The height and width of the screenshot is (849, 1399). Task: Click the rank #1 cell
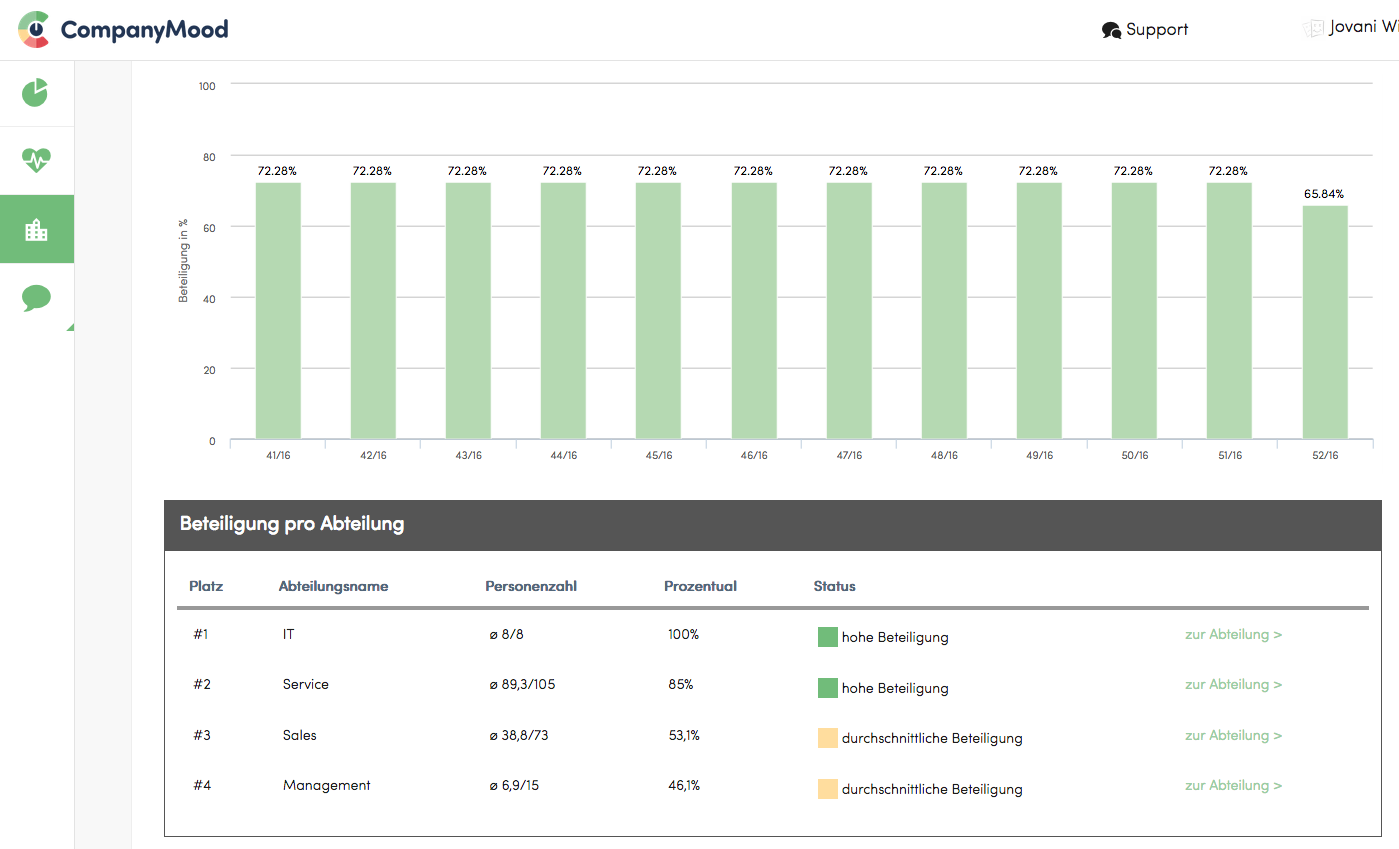202,634
